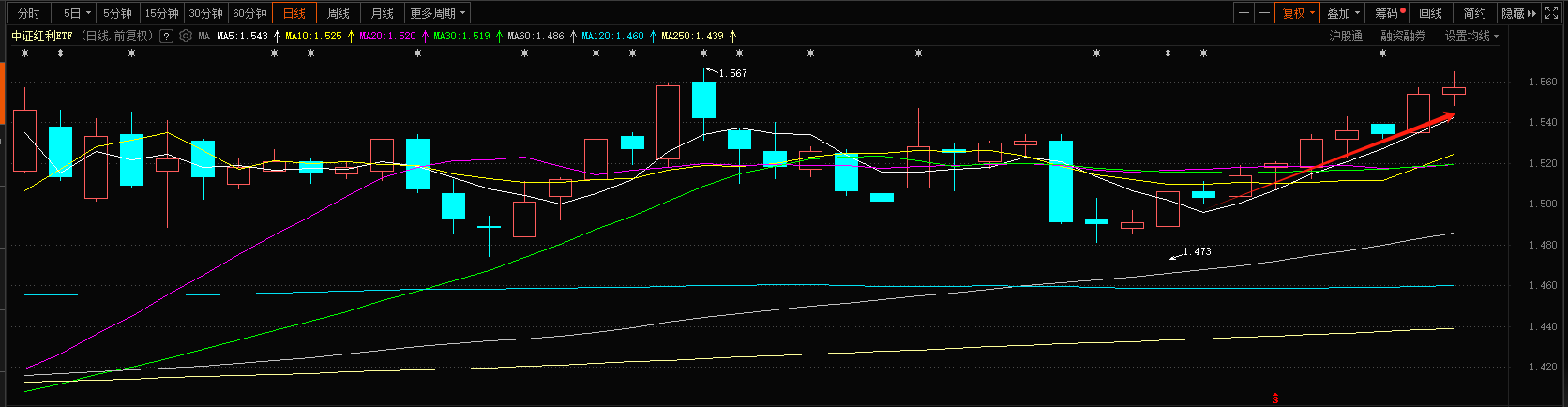Expand the 叠加 overlay dropdown

(1343, 13)
